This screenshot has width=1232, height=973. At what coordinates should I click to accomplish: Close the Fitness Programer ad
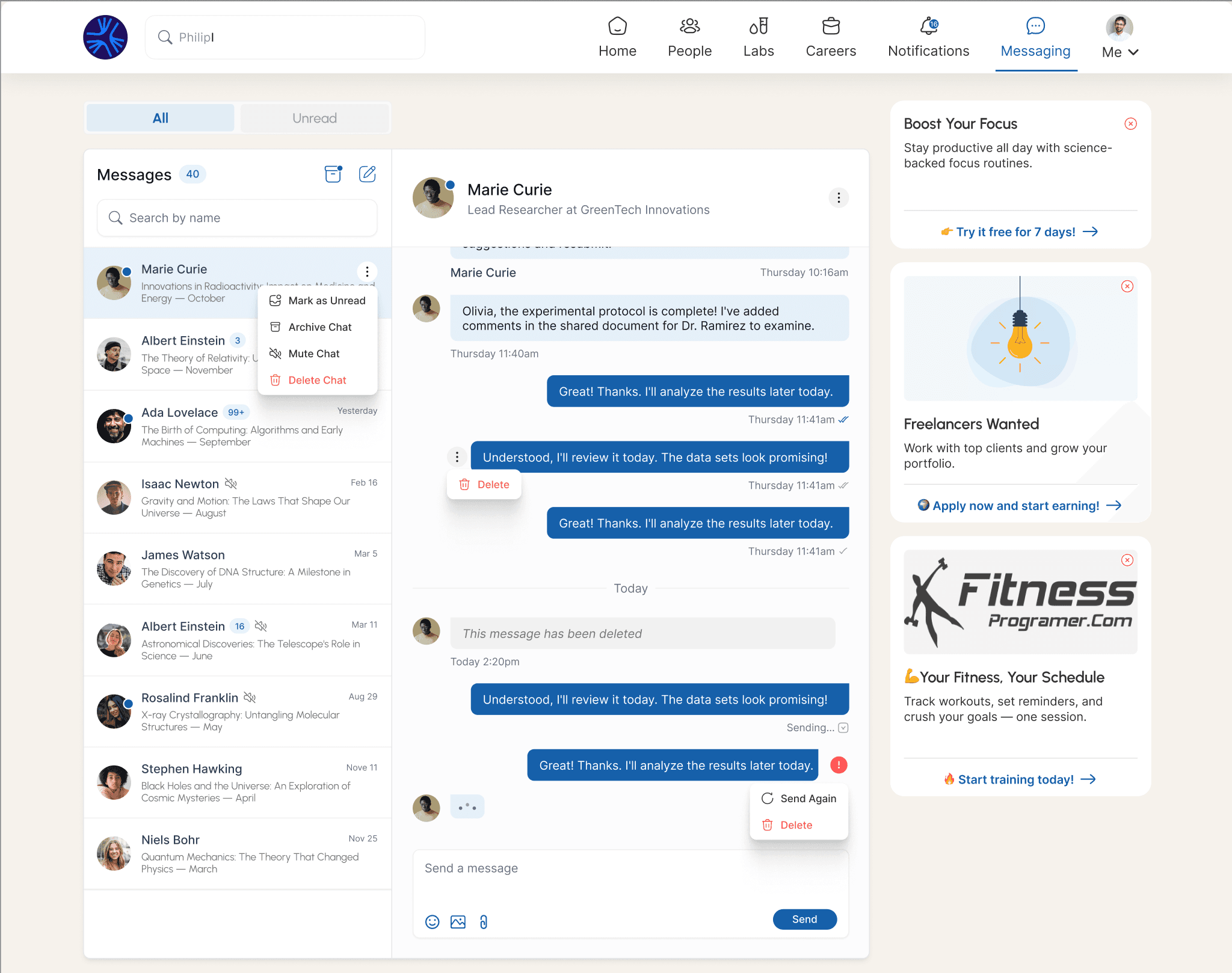point(1127,560)
